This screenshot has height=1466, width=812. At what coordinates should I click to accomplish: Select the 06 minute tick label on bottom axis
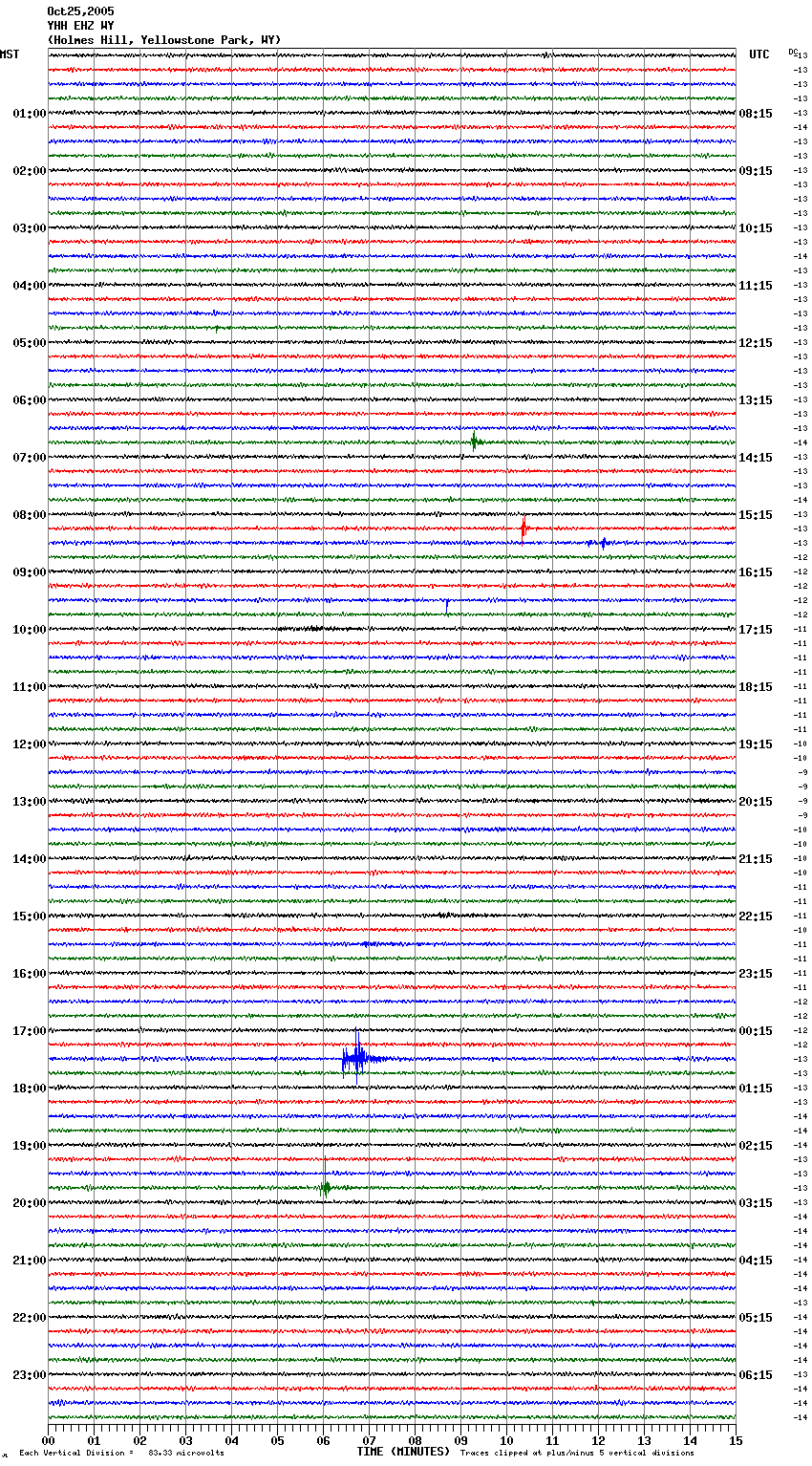pyautogui.click(x=323, y=1440)
